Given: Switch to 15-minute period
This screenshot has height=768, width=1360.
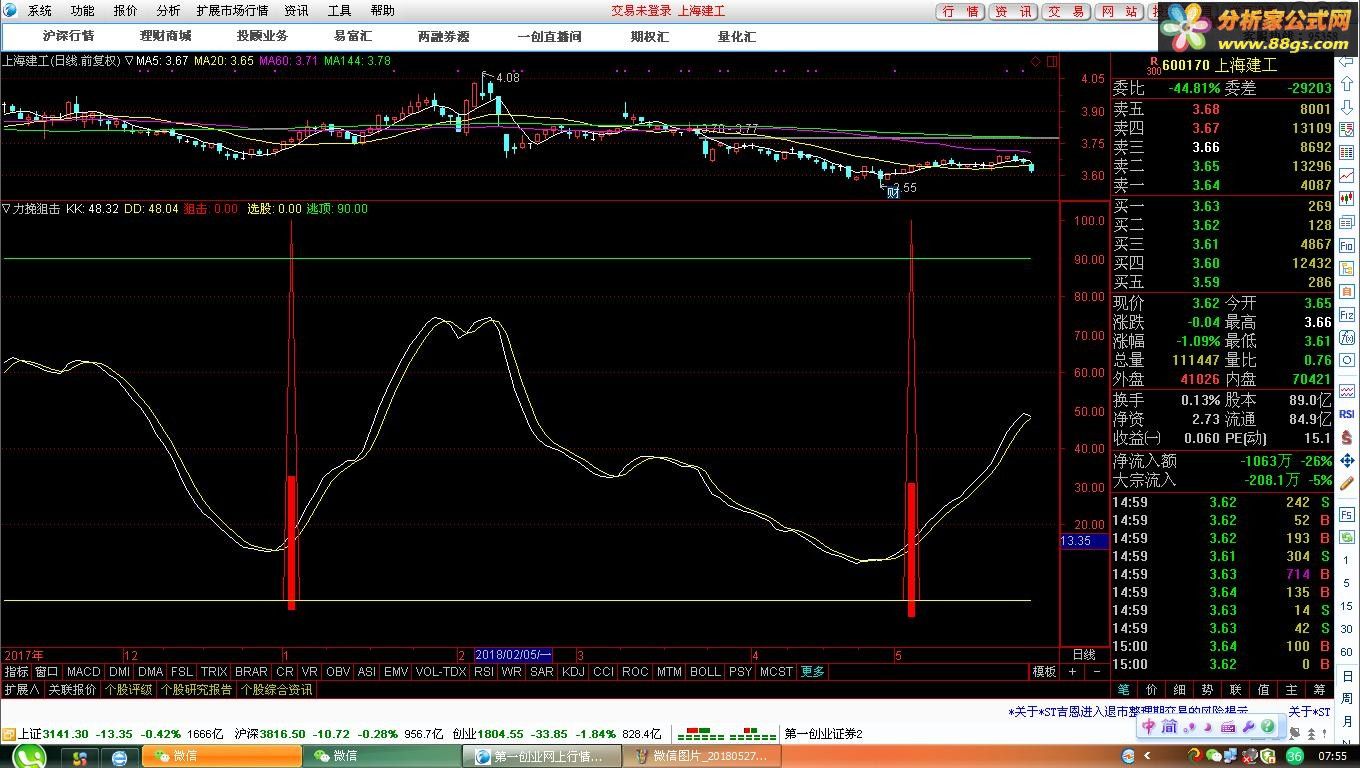Looking at the screenshot, I should [x=1347, y=606].
